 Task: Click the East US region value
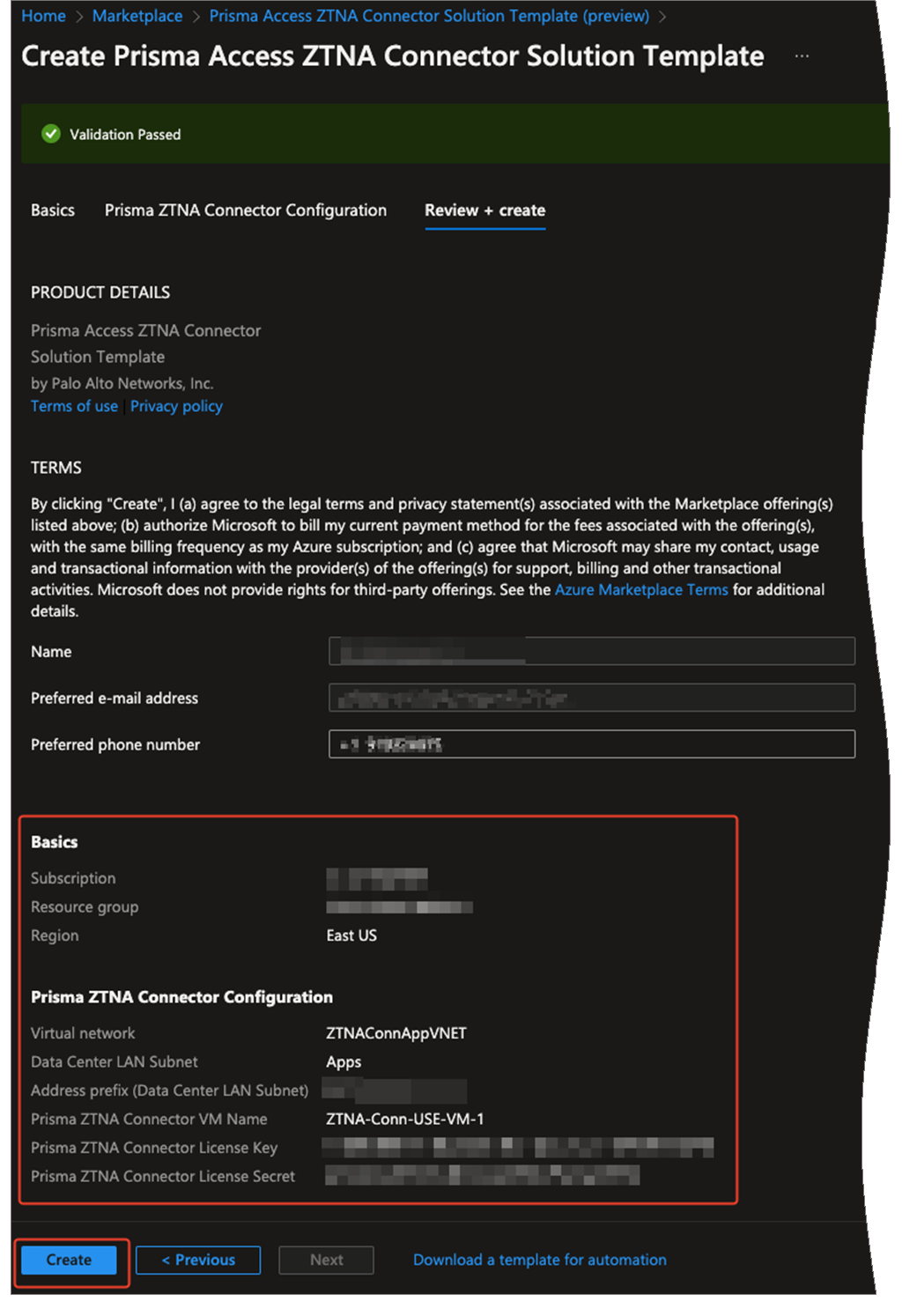tap(351, 935)
